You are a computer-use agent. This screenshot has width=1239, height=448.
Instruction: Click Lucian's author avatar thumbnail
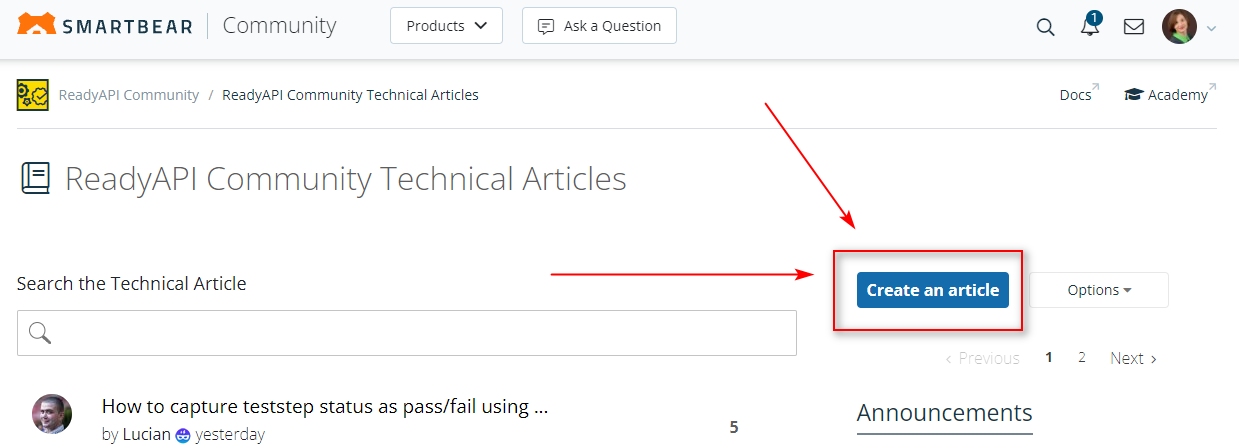(x=52, y=414)
